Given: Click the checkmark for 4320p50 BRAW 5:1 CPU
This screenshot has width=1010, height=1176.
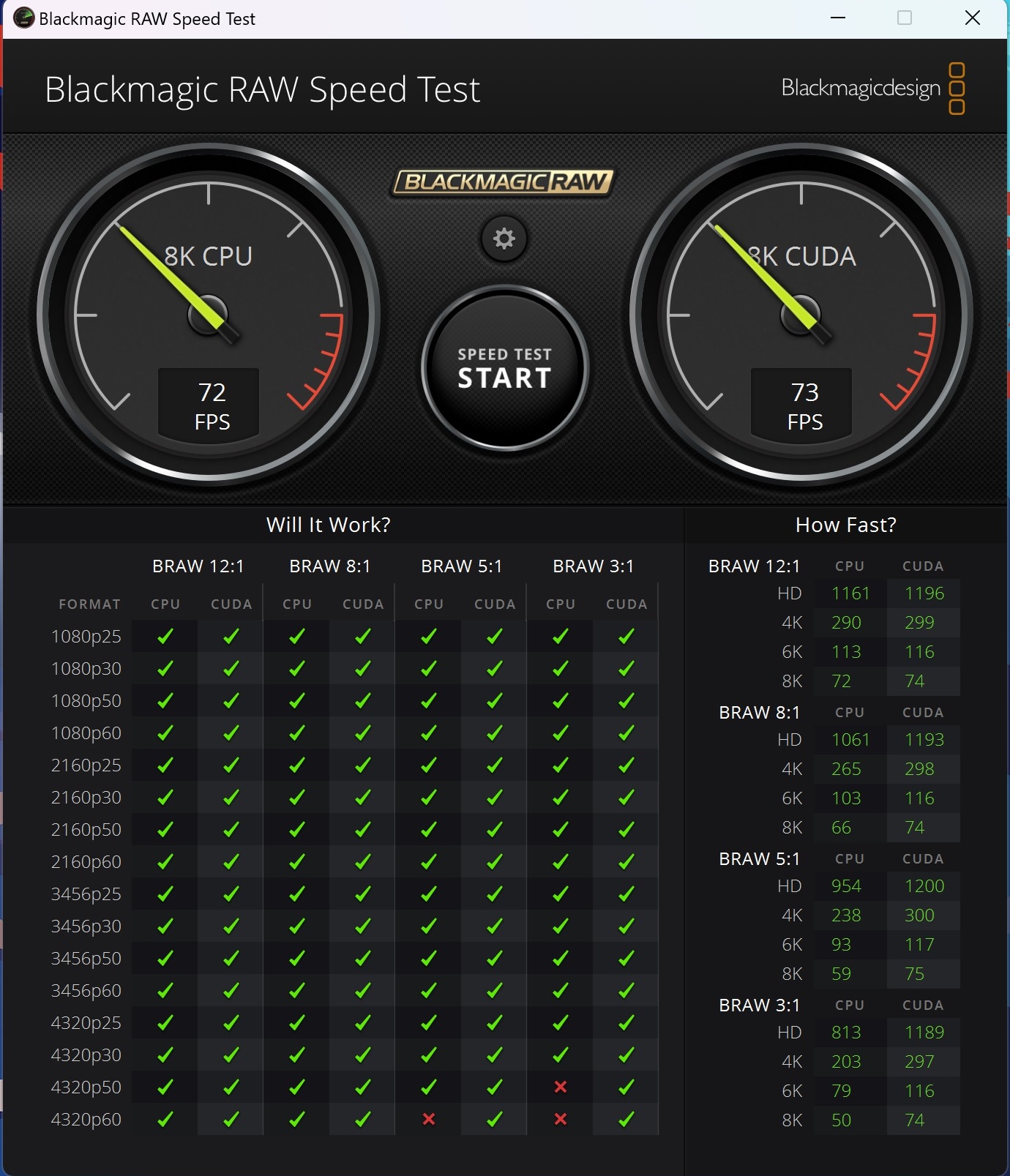Looking at the screenshot, I should click(x=429, y=1087).
